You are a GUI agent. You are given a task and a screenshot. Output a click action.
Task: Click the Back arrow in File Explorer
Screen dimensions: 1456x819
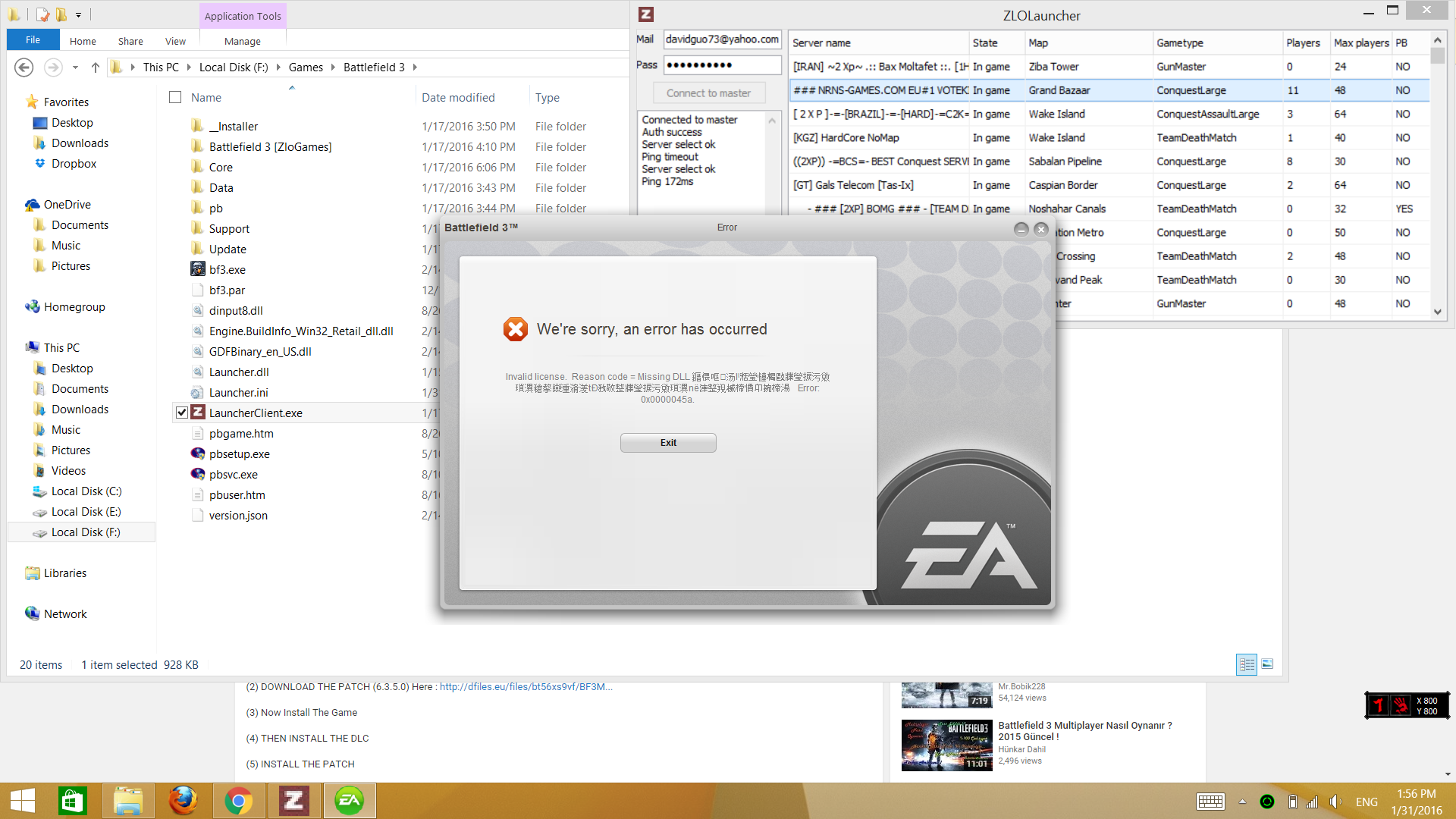24,67
